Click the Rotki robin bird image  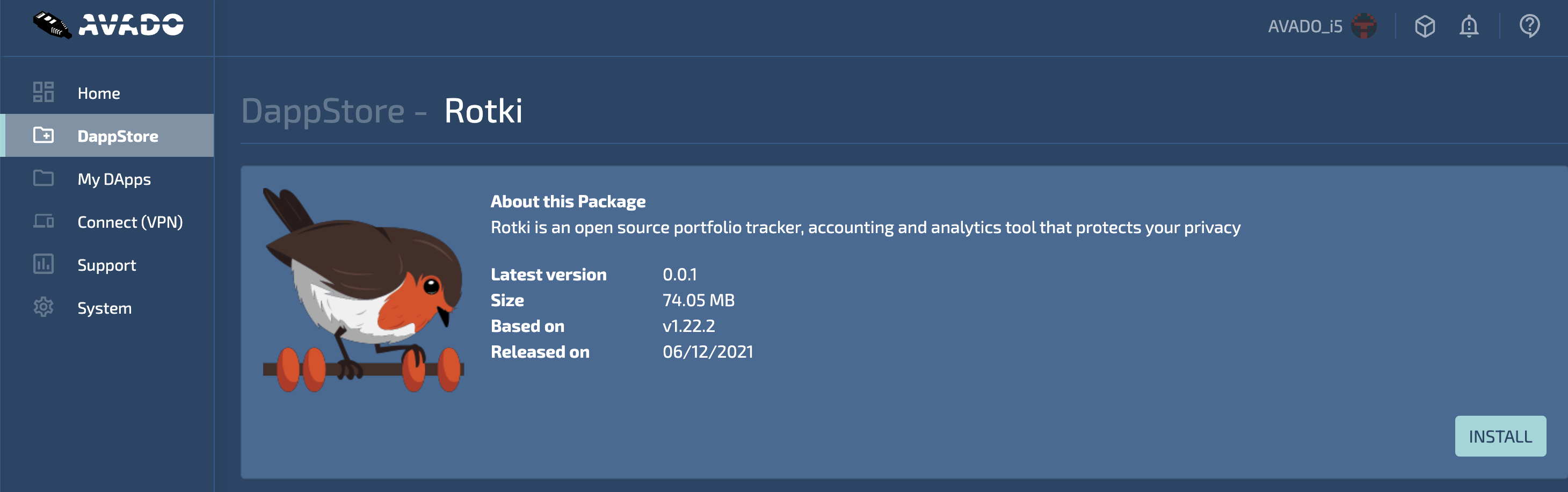pyautogui.click(x=364, y=289)
